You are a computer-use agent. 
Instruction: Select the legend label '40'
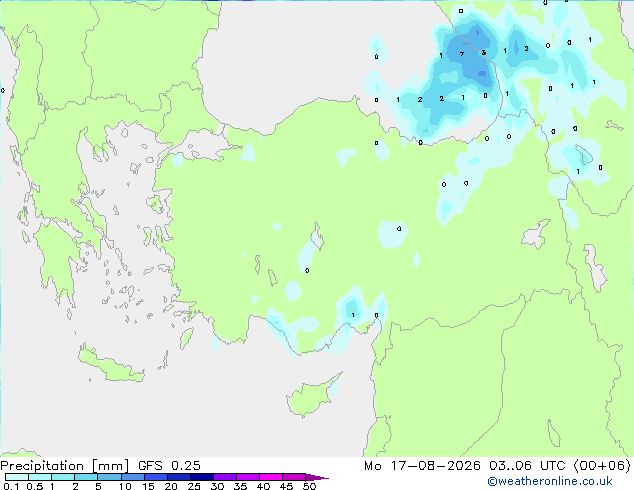click(x=263, y=486)
